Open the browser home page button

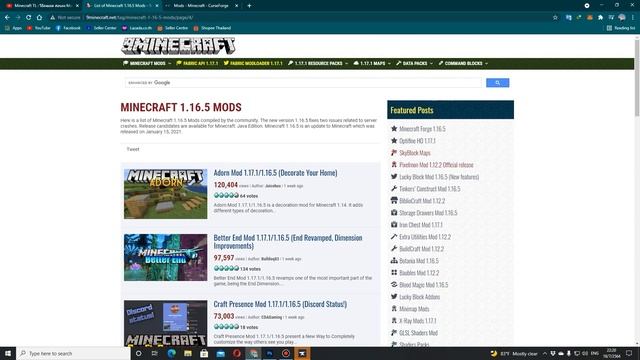[39, 18]
